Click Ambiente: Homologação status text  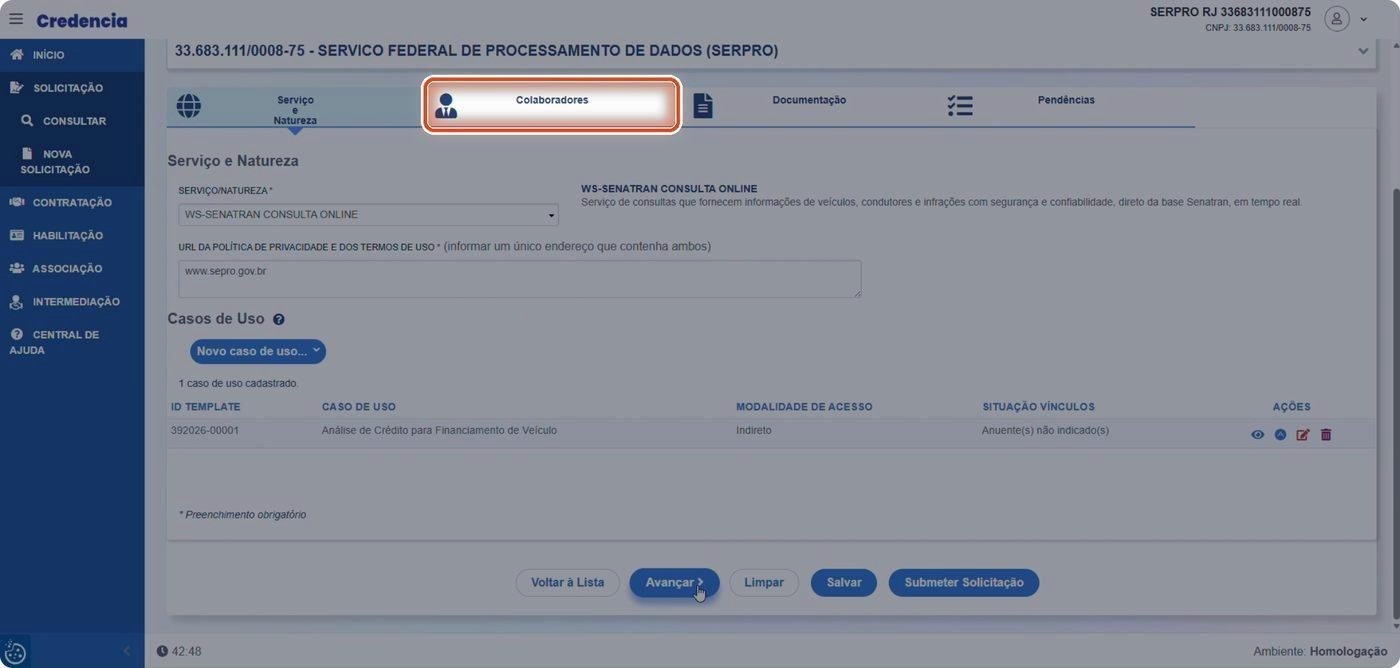tap(1320, 652)
